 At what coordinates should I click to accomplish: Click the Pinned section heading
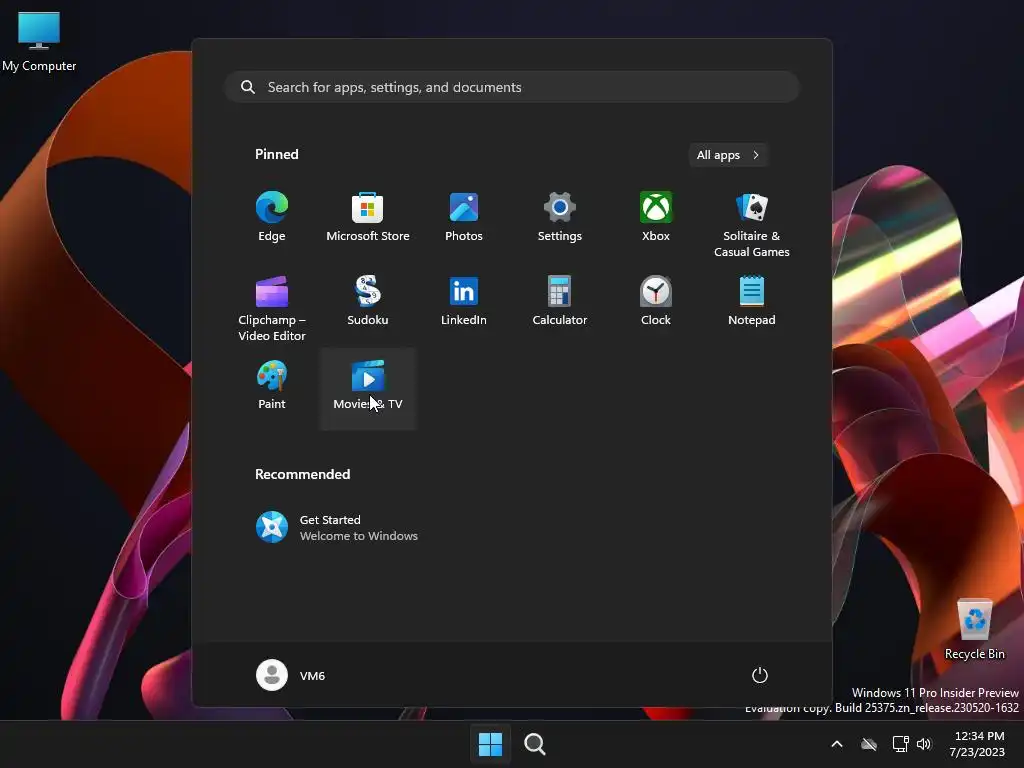[277, 154]
